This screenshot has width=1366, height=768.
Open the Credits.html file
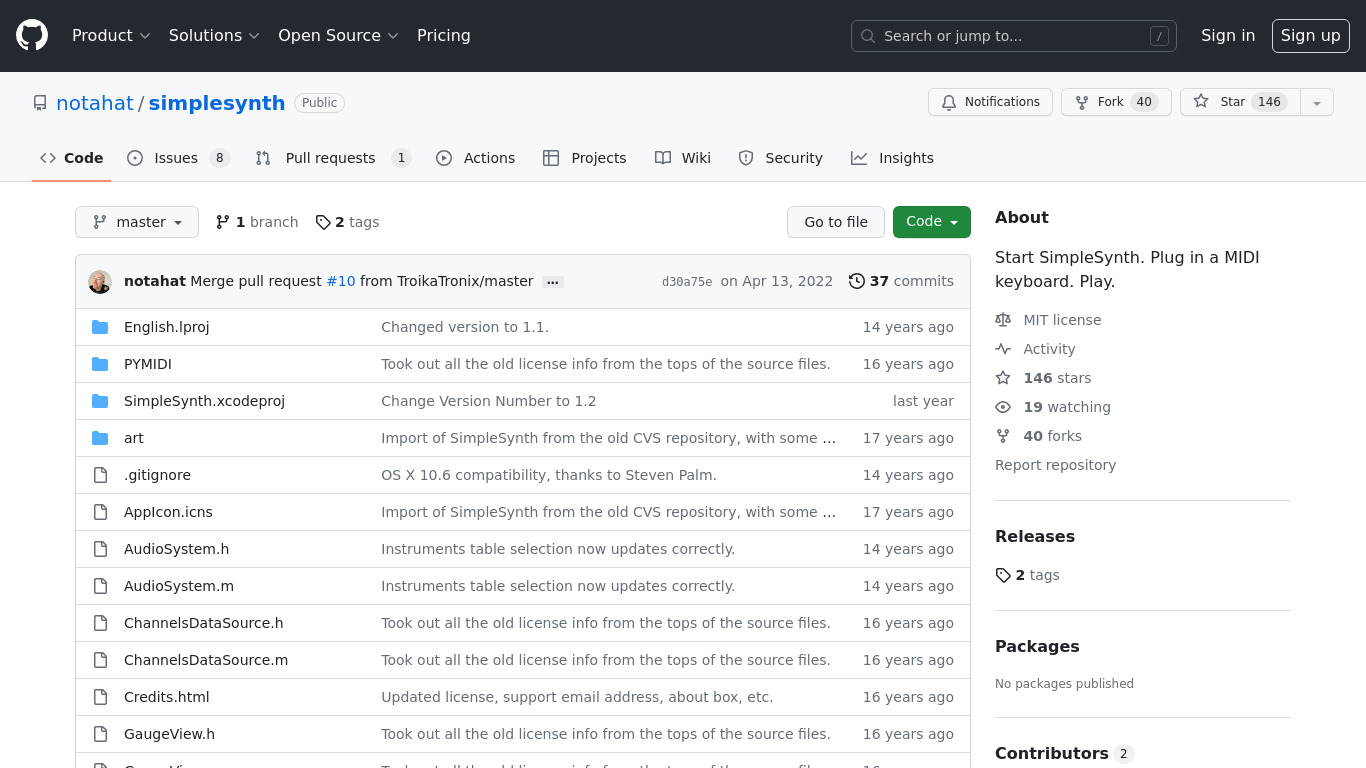(167, 697)
